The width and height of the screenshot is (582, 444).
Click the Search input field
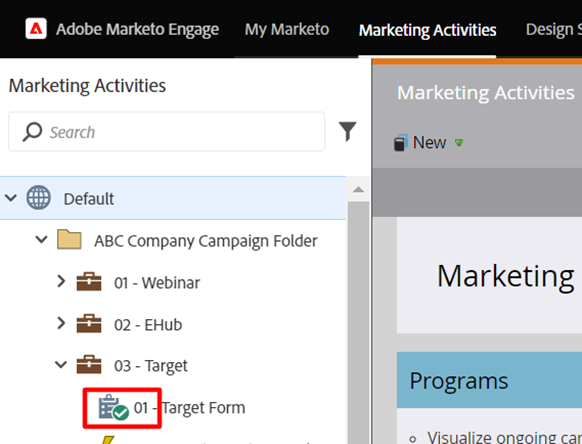click(167, 131)
